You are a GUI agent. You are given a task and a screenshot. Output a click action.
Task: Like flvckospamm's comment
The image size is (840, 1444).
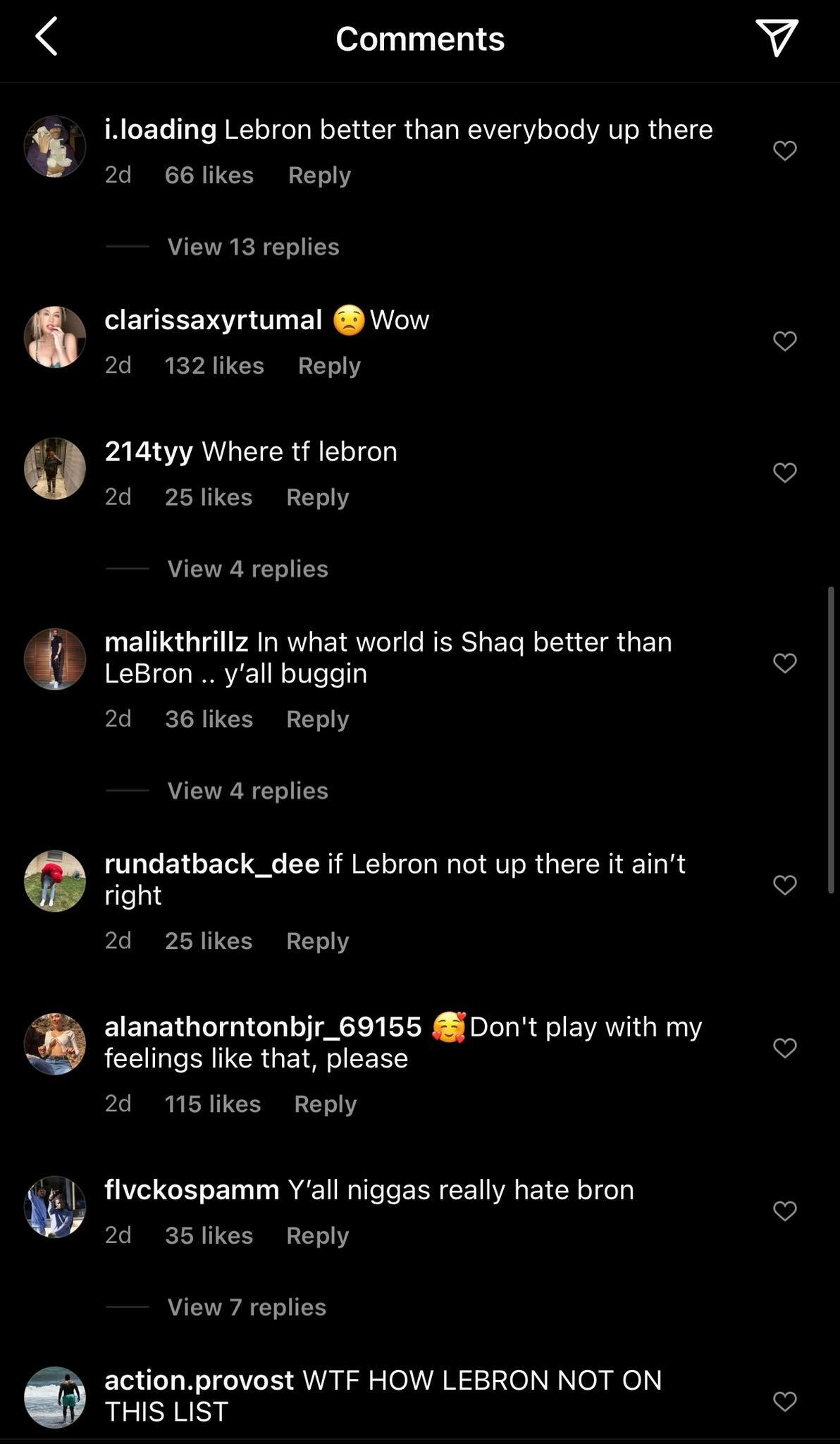(x=784, y=1206)
